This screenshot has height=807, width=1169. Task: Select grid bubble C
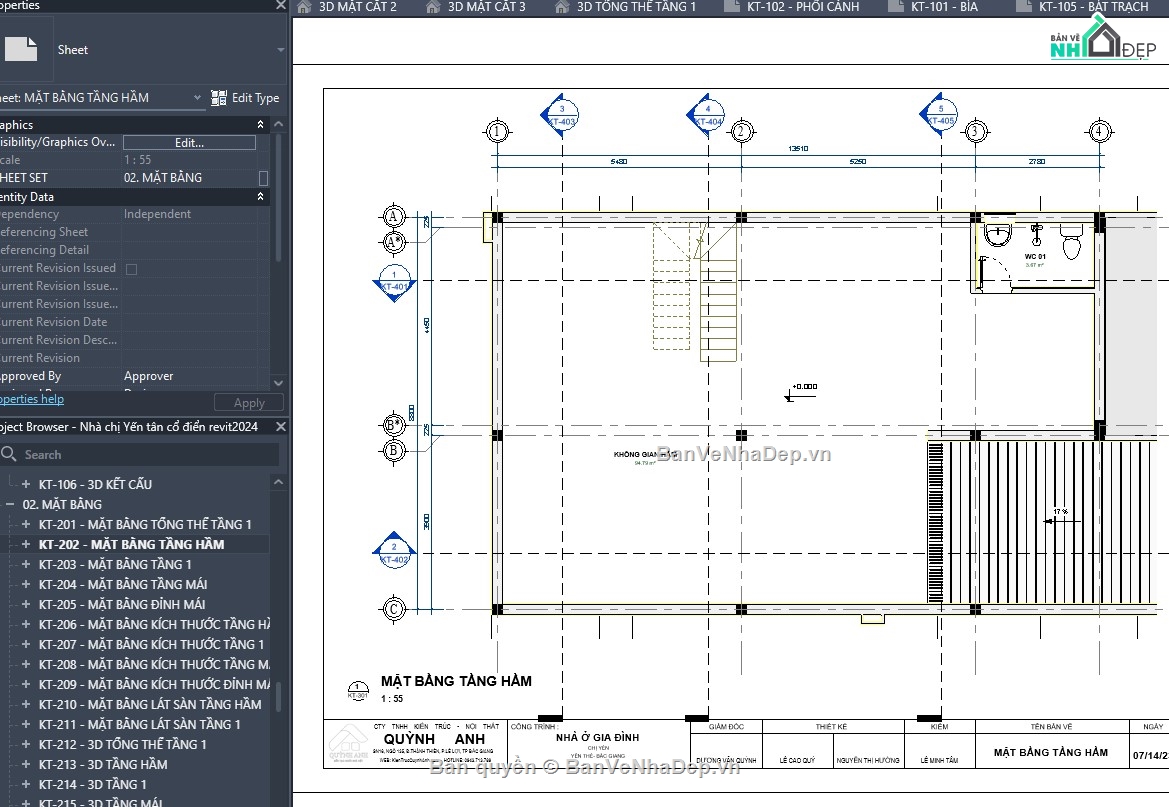[394, 609]
